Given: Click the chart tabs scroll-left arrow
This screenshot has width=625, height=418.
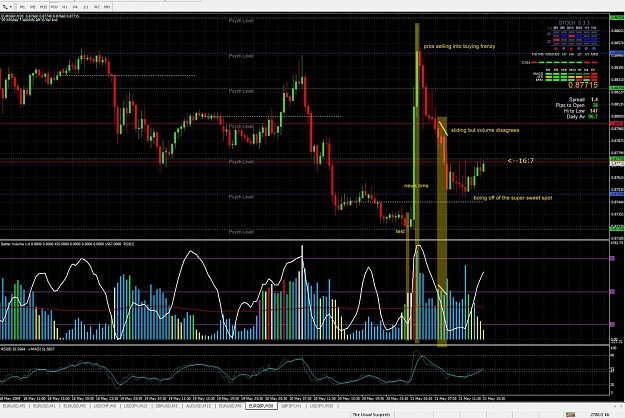Looking at the screenshot, I should pyautogui.click(x=615, y=406).
